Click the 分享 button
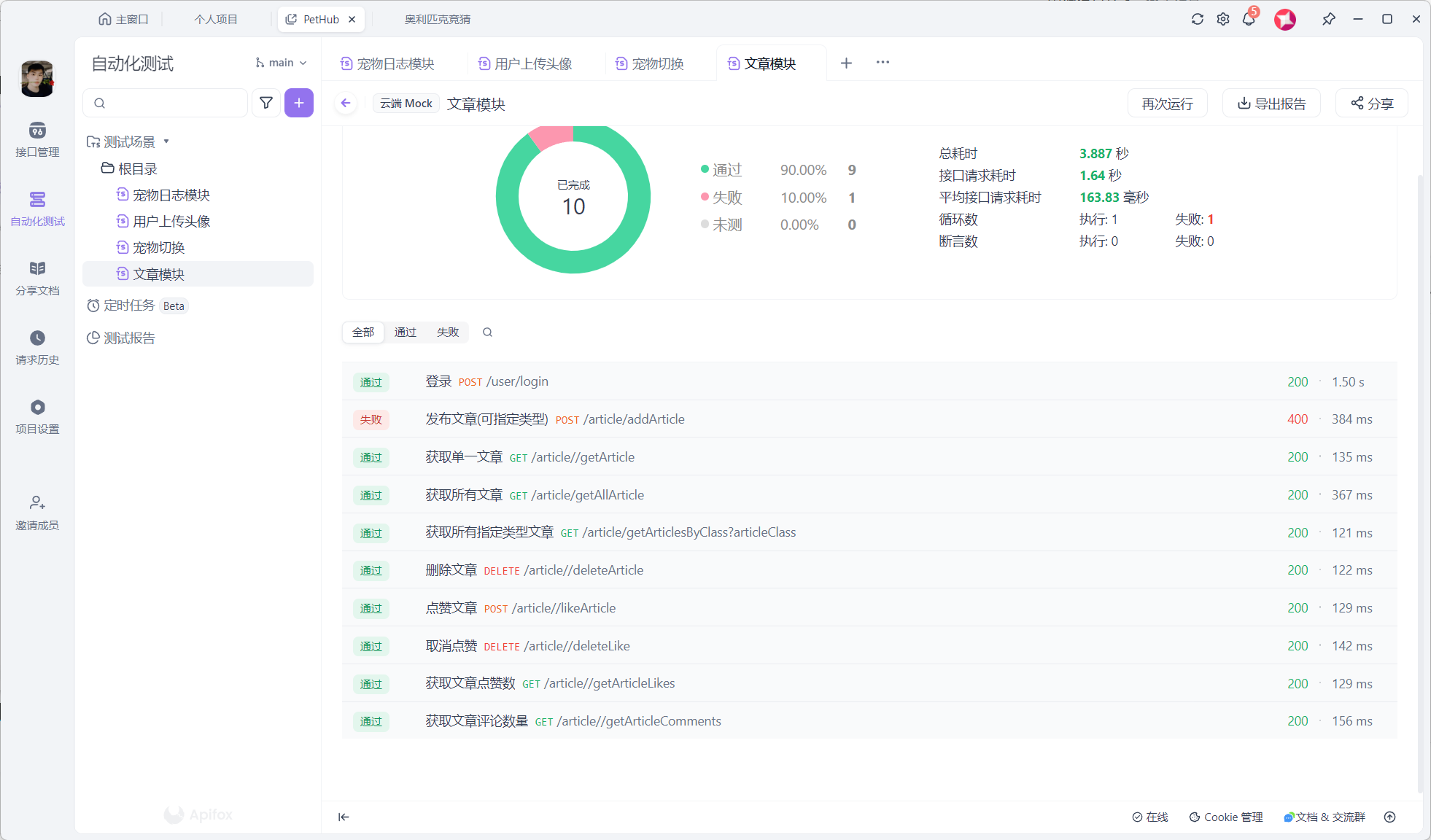Screen dimensions: 1431x840 coord(1371,104)
